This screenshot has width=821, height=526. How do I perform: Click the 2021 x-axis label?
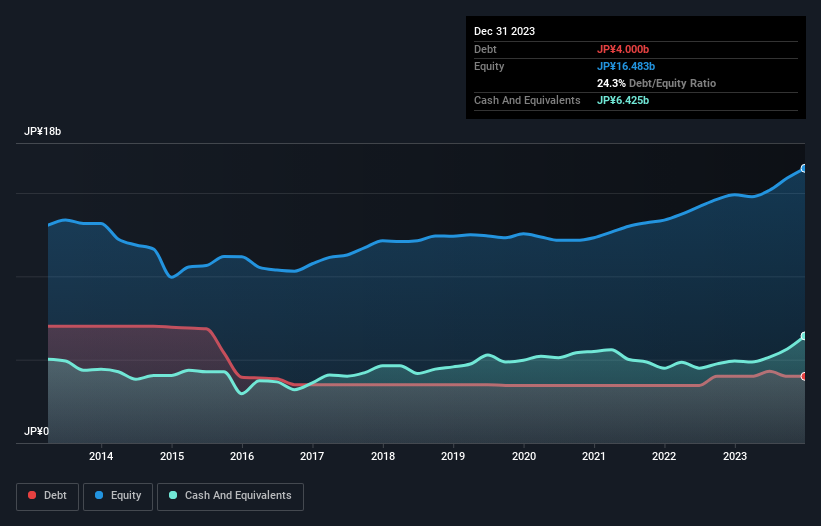point(594,456)
